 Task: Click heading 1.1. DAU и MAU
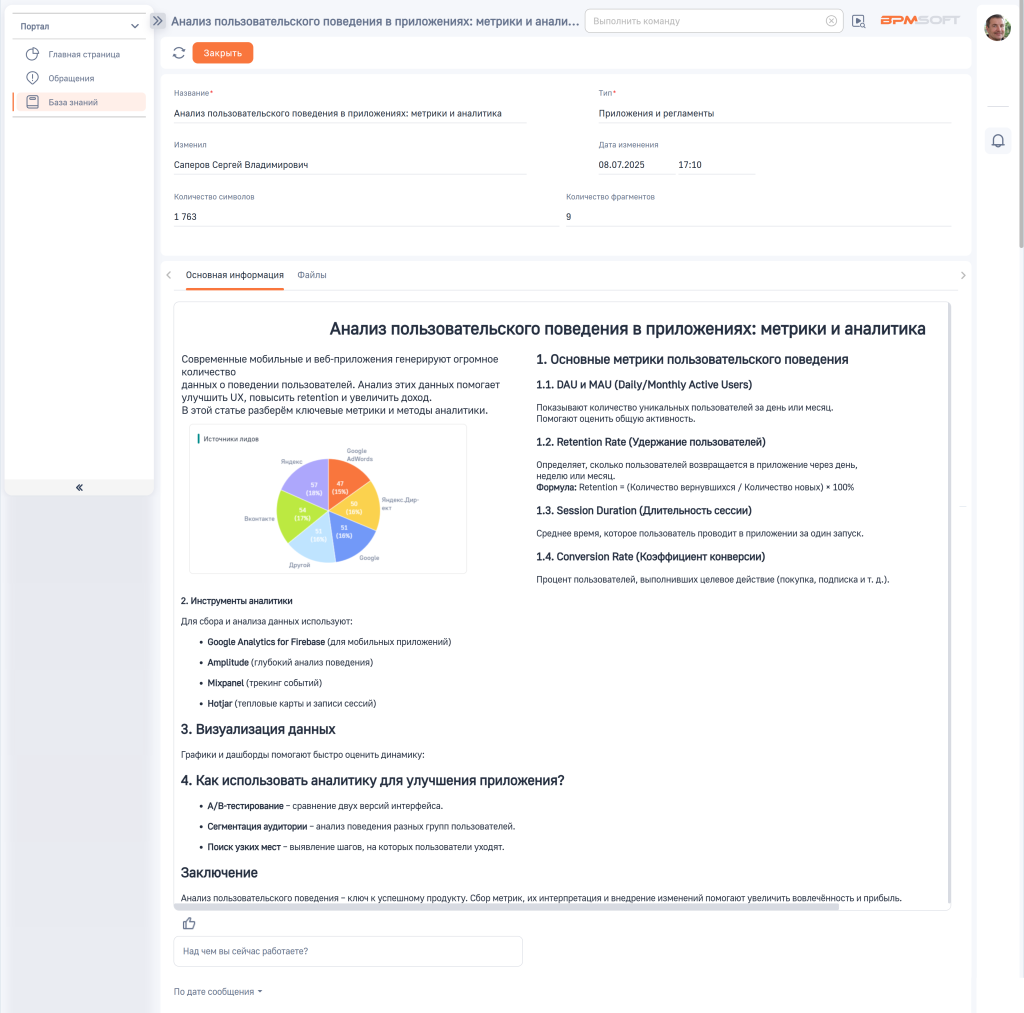click(644, 385)
